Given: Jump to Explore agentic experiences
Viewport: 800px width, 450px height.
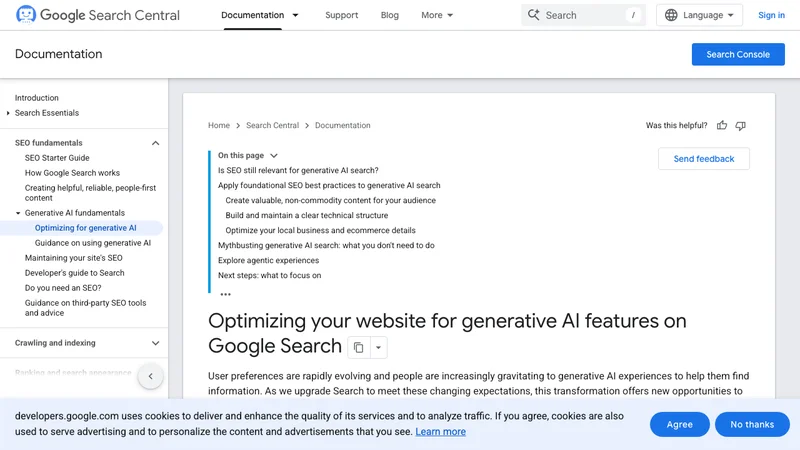Looking at the screenshot, I should (268, 260).
